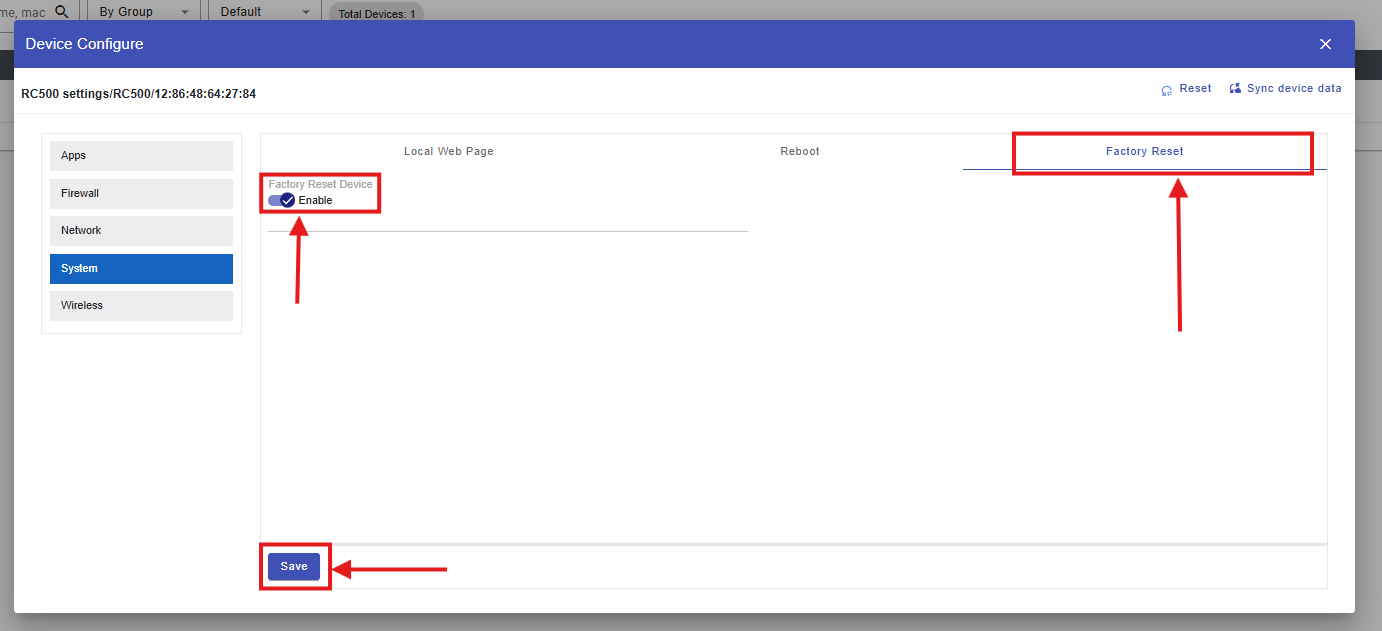Disable the Factory Reset Device toggle
Viewport: 1382px width, 631px height.
coord(281,200)
